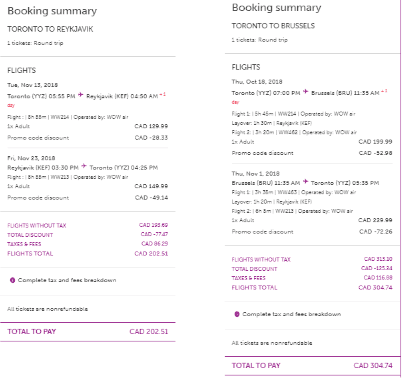Open Complete tax and fees breakdown for Reykjavik
The image size is (402, 392).
point(67,280)
